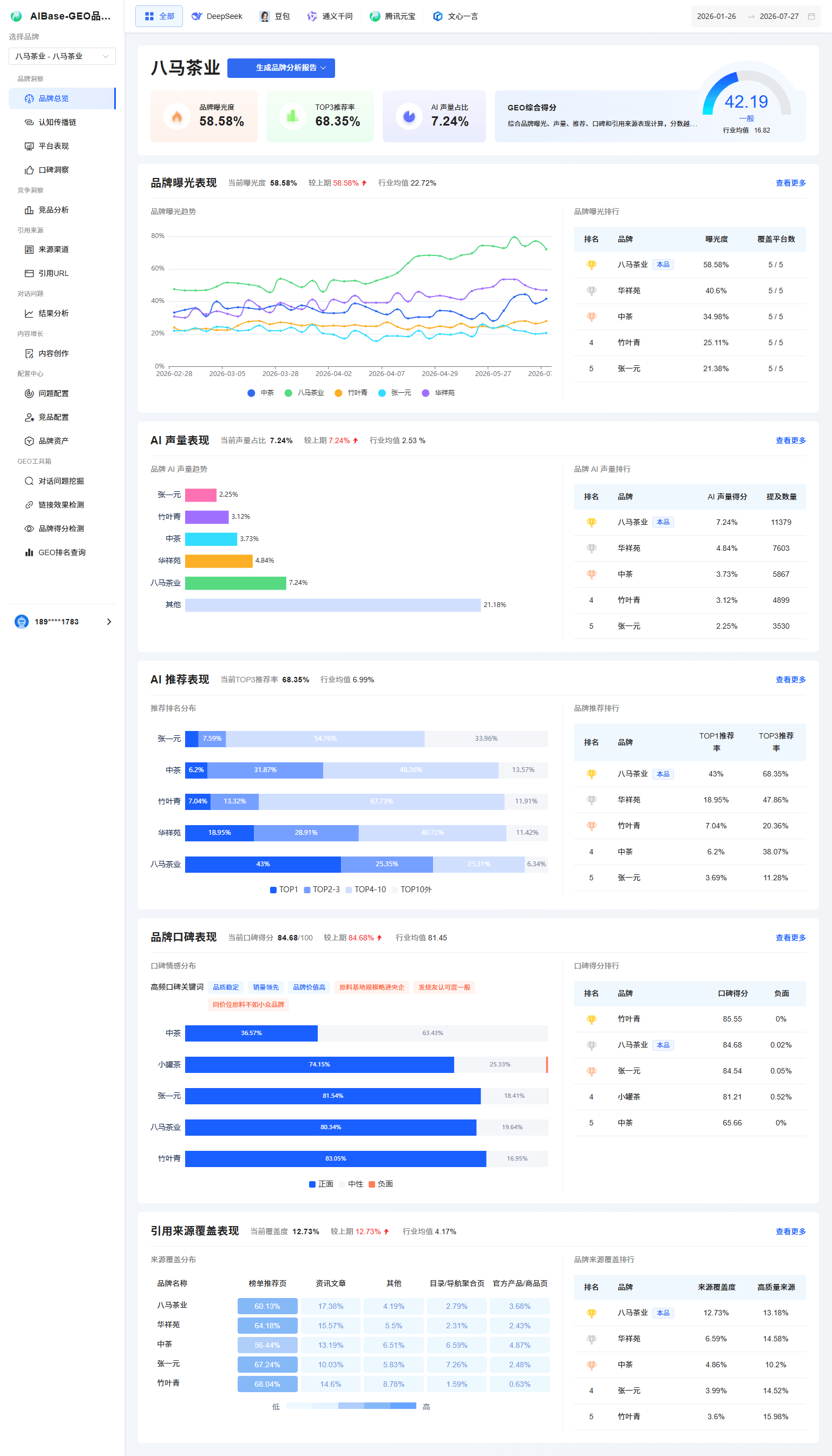
Task: Toggle 中性 legend in 口碑情感分布
Action: click(351, 1184)
